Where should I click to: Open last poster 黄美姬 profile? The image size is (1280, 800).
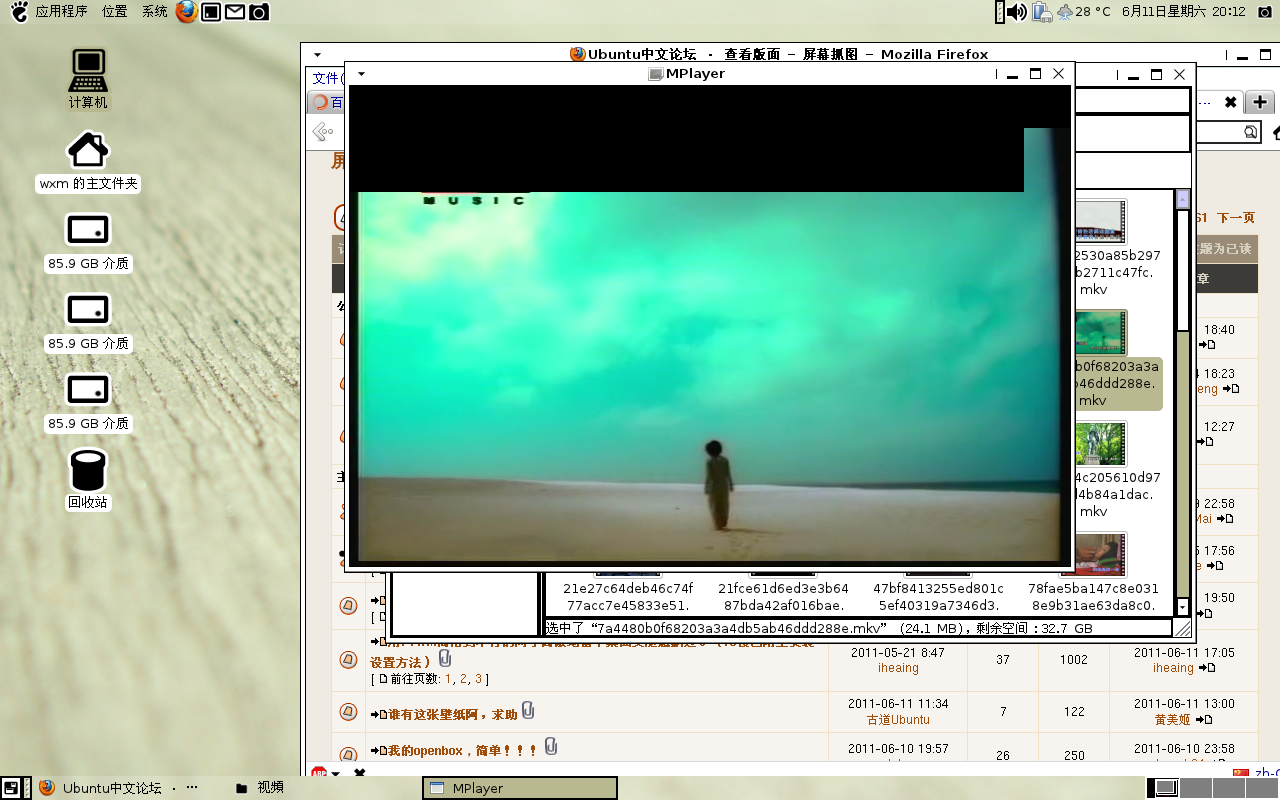tap(1173, 719)
